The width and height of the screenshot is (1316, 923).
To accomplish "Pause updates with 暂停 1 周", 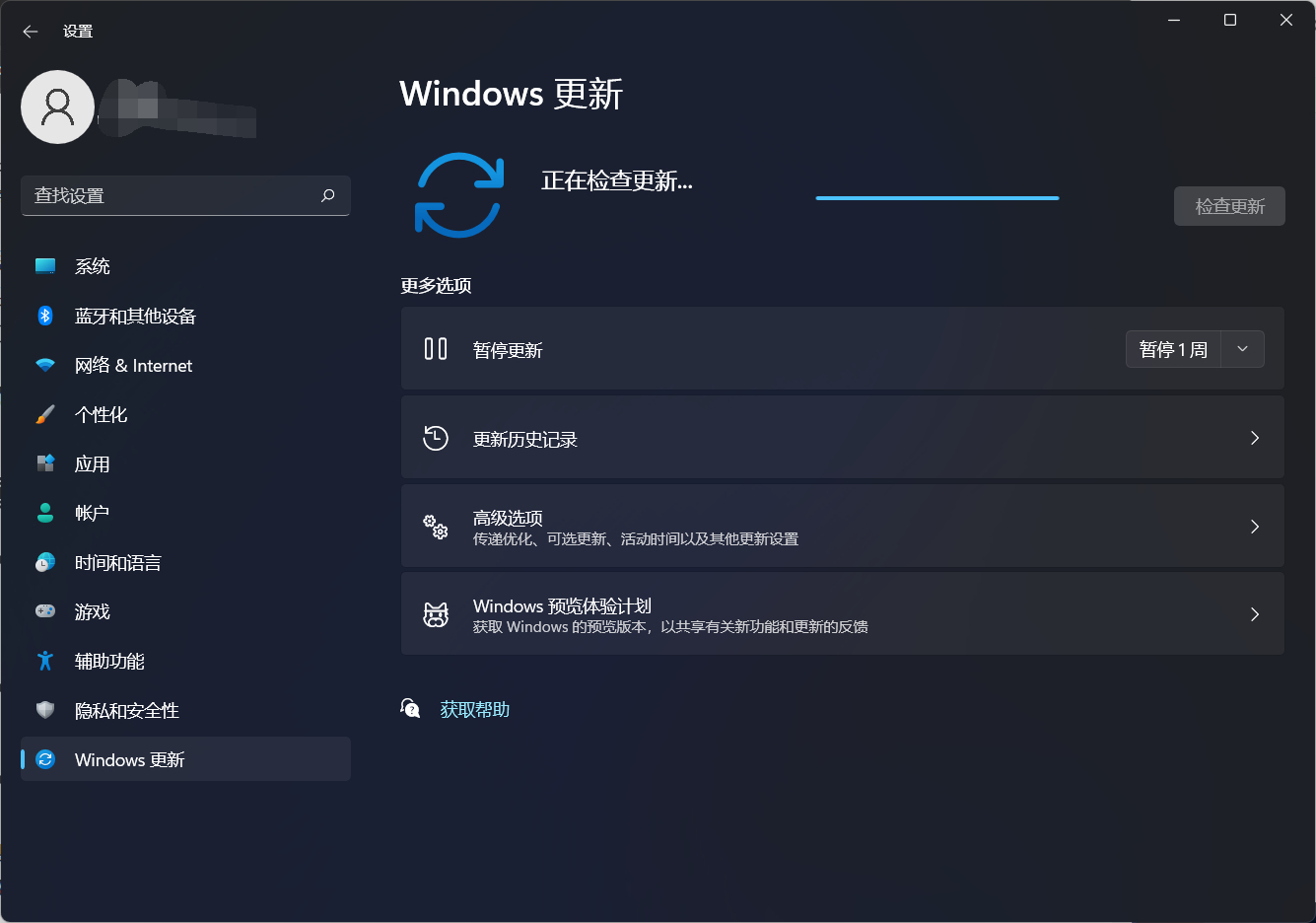I will [1173, 350].
